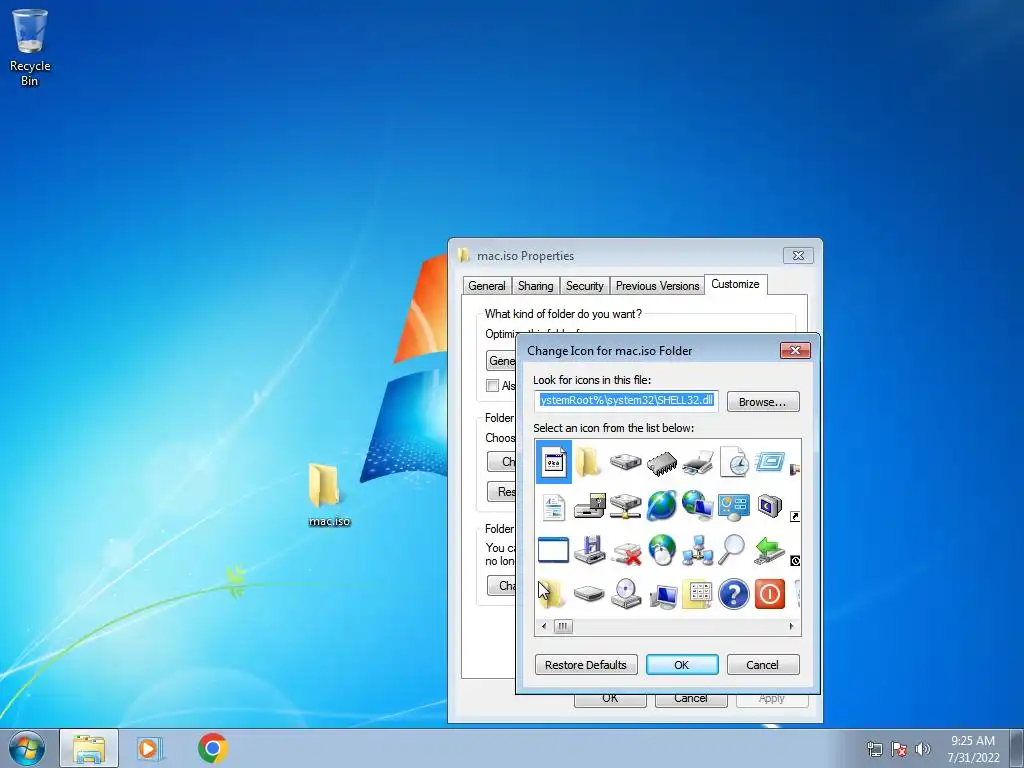Select the open folder icon in bottom row
This screenshot has height=768, width=1024.
[x=552, y=594]
